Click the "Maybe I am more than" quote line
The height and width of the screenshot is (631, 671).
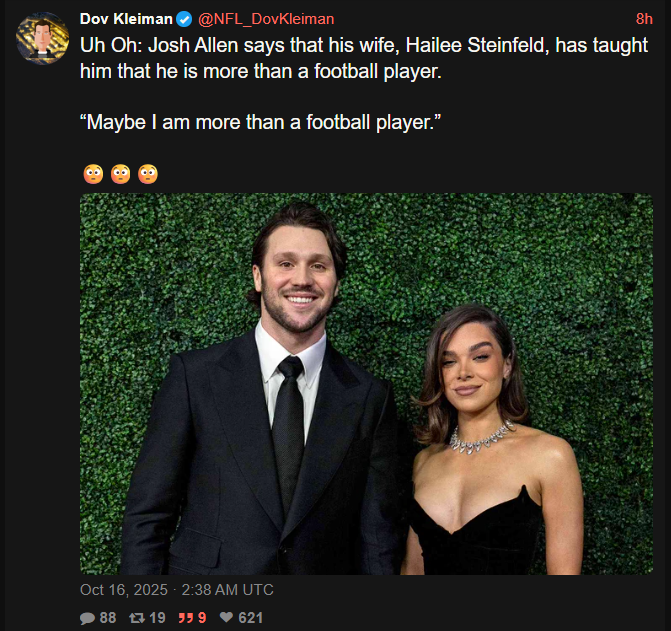point(261,127)
